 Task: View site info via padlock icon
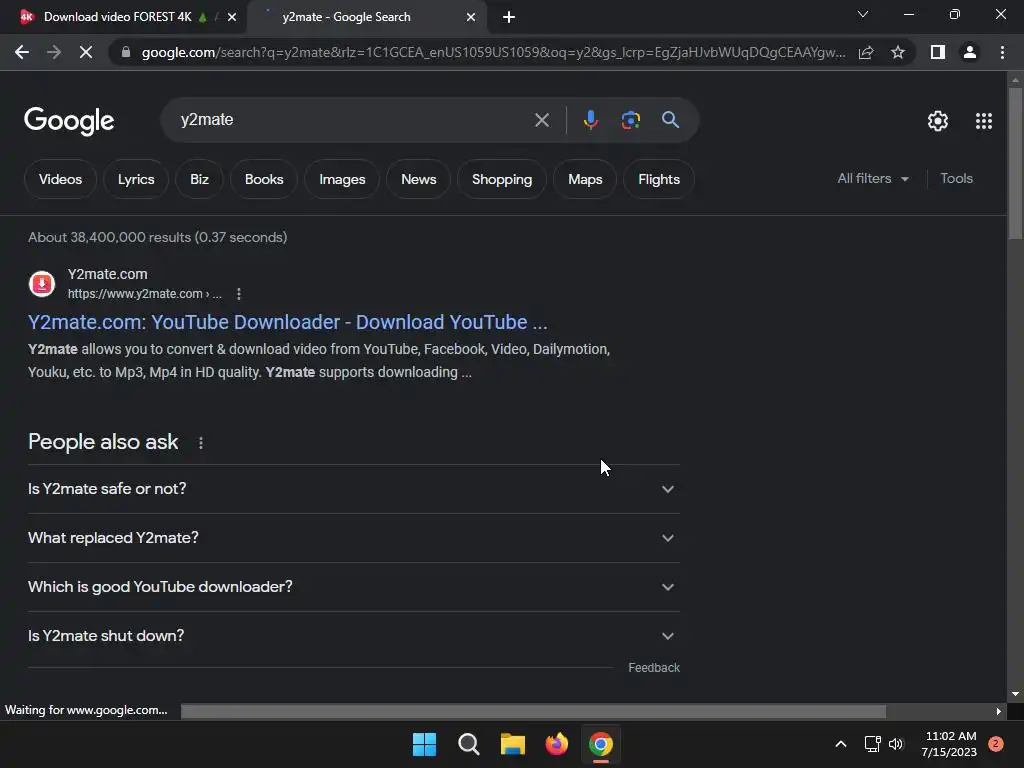(x=126, y=52)
